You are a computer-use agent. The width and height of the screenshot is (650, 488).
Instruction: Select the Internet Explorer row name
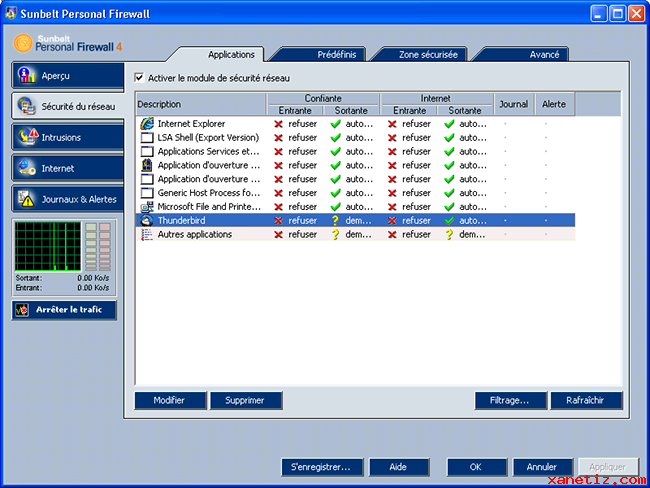tap(191, 124)
